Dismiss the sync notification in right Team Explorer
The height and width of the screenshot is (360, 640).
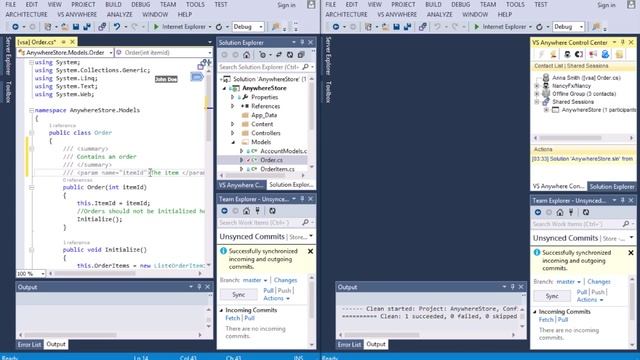coord(631,253)
